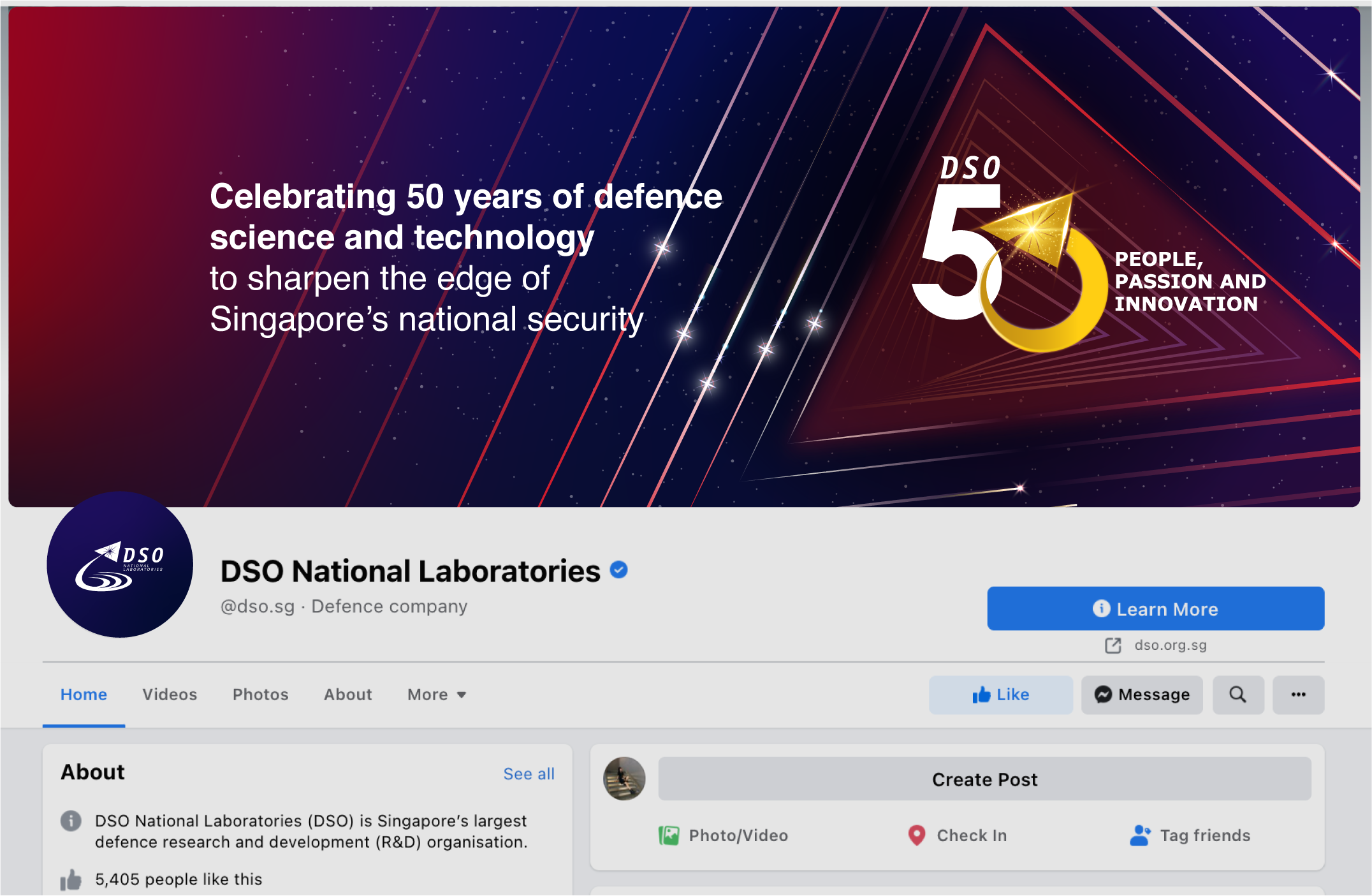The width and height of the screenshot is (1372, 896).
Task: Open the dso.org.sg website link
Action: click(1171, 645)
